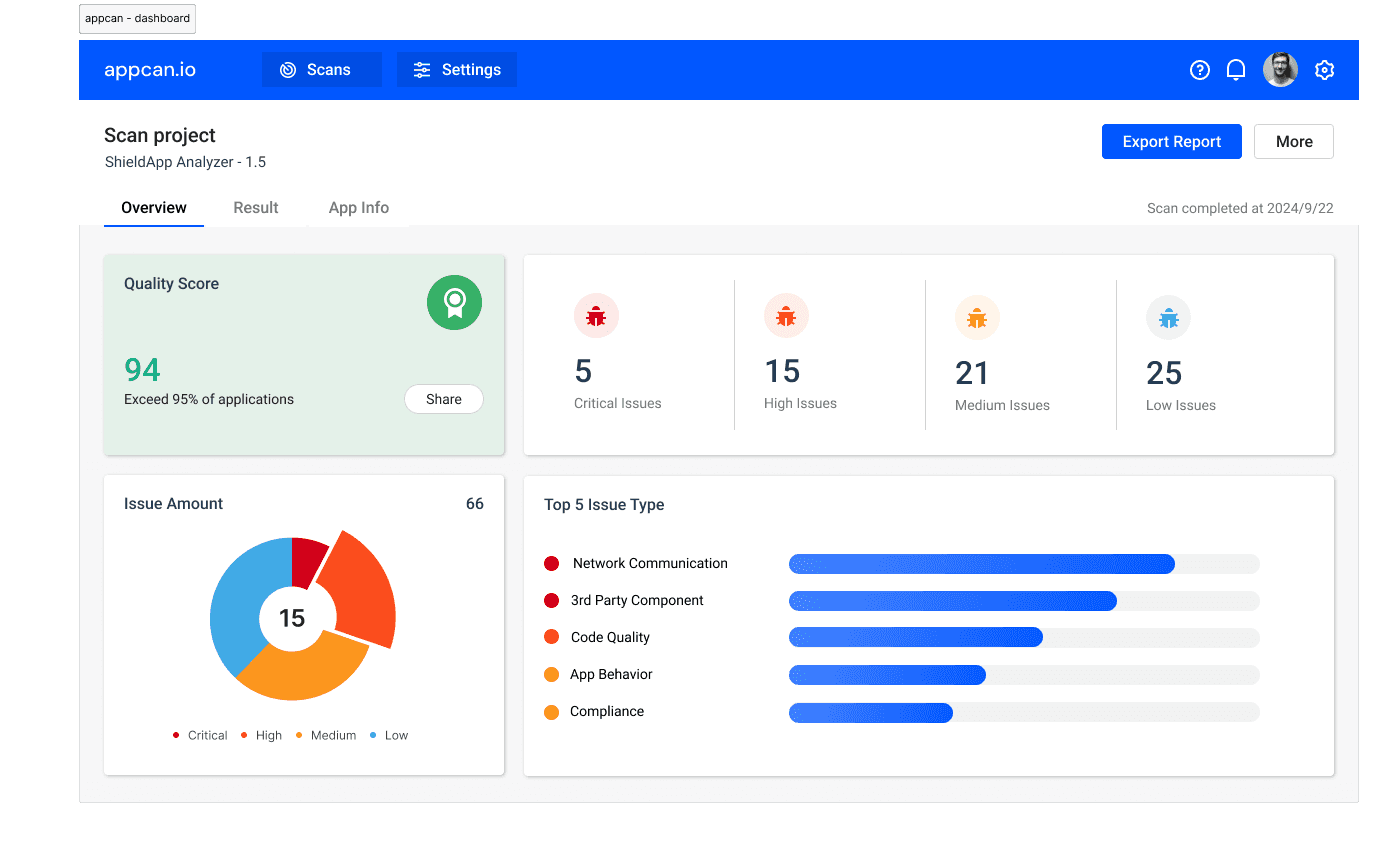Expand the More options button
This screenshot has height=843, width=1399.
[1294, 142]
